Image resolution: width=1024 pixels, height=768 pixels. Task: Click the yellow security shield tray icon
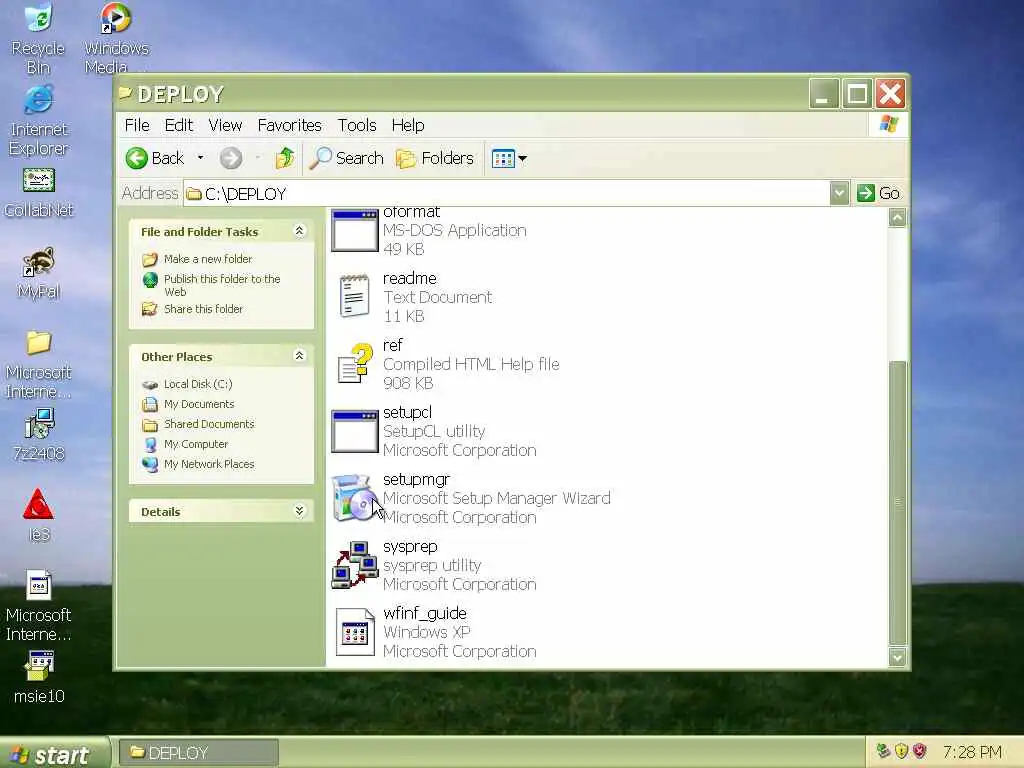click(x=901, y=752)
